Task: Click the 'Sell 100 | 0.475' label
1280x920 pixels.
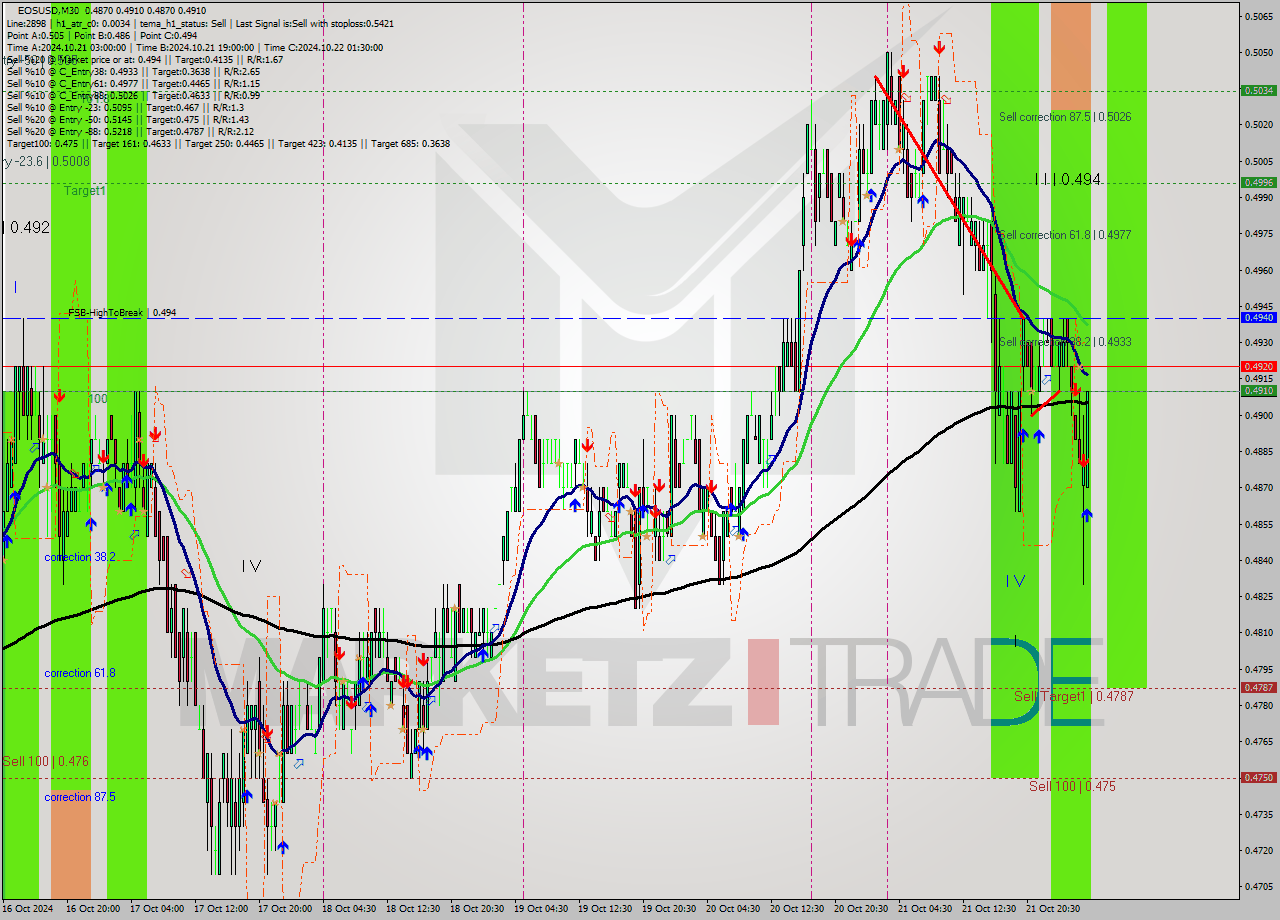Action: pyautogui.click(x=1072, y=786)
